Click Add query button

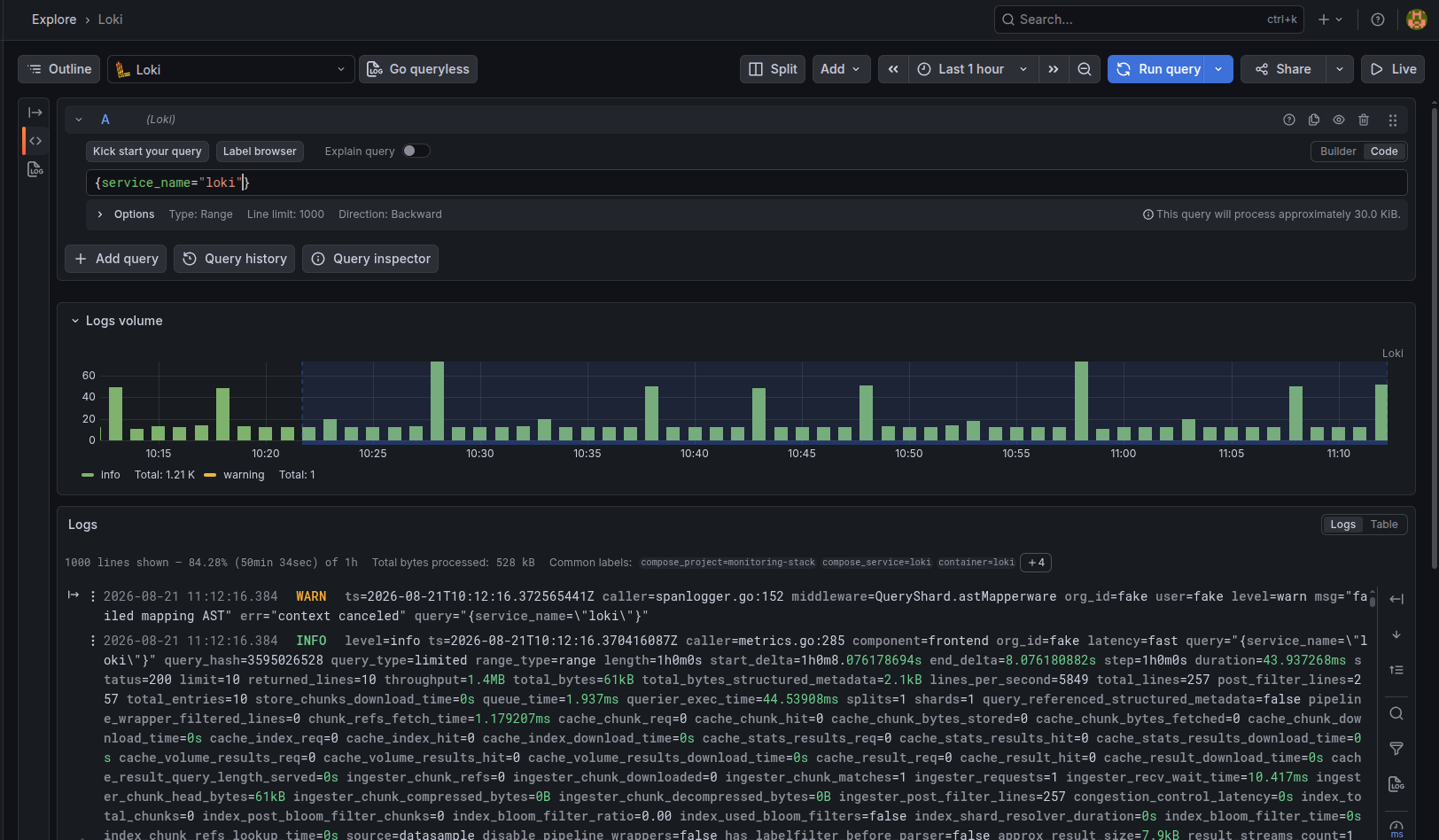click(116, 259)
